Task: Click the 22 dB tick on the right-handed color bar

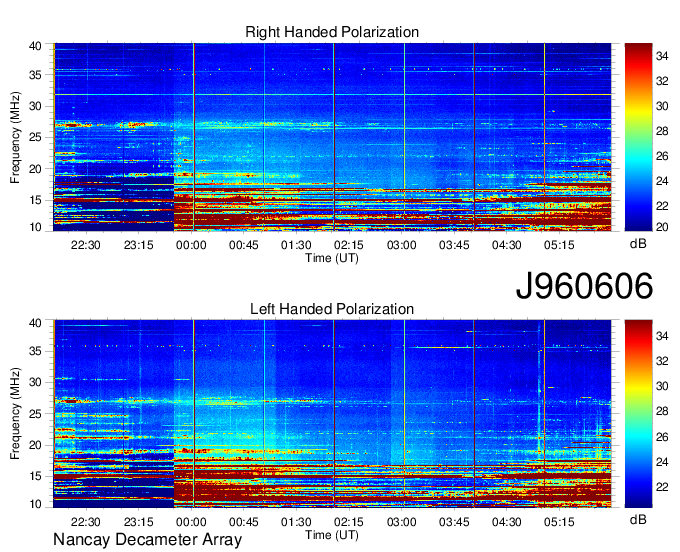Action: (x=662, y=206)
